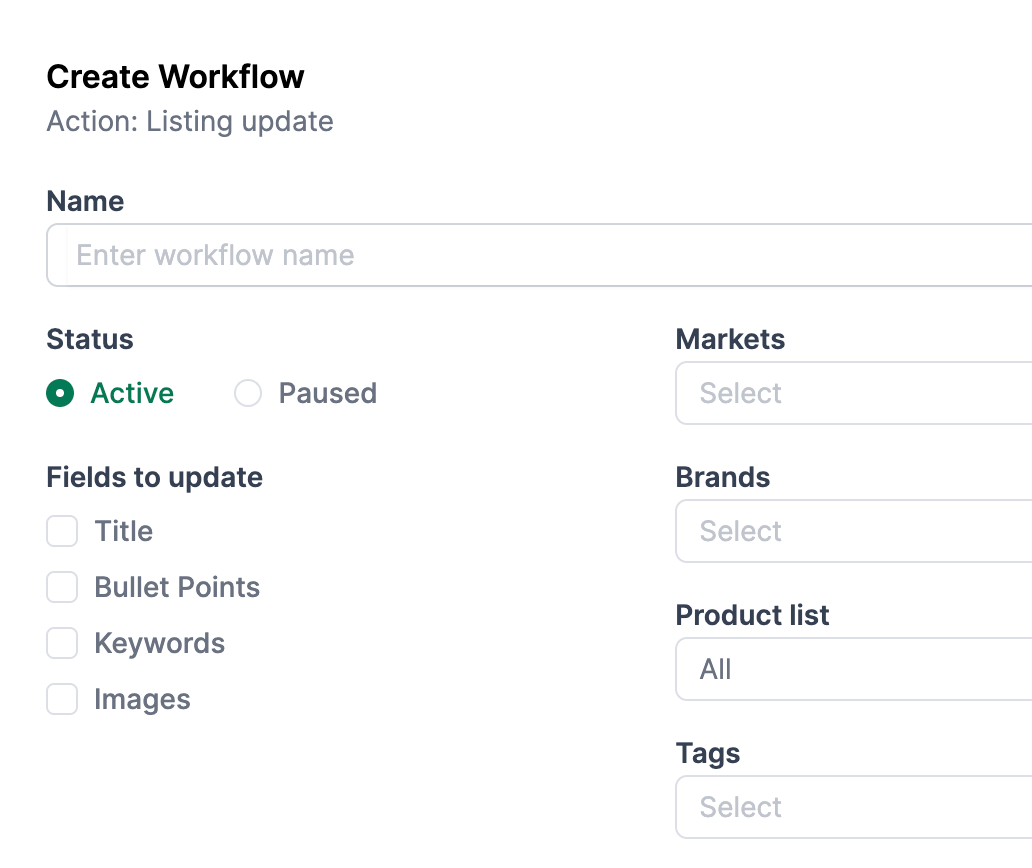
Task: Tick the Keywords checkbox
Action: pyautogui.click(x=62, y=643)
